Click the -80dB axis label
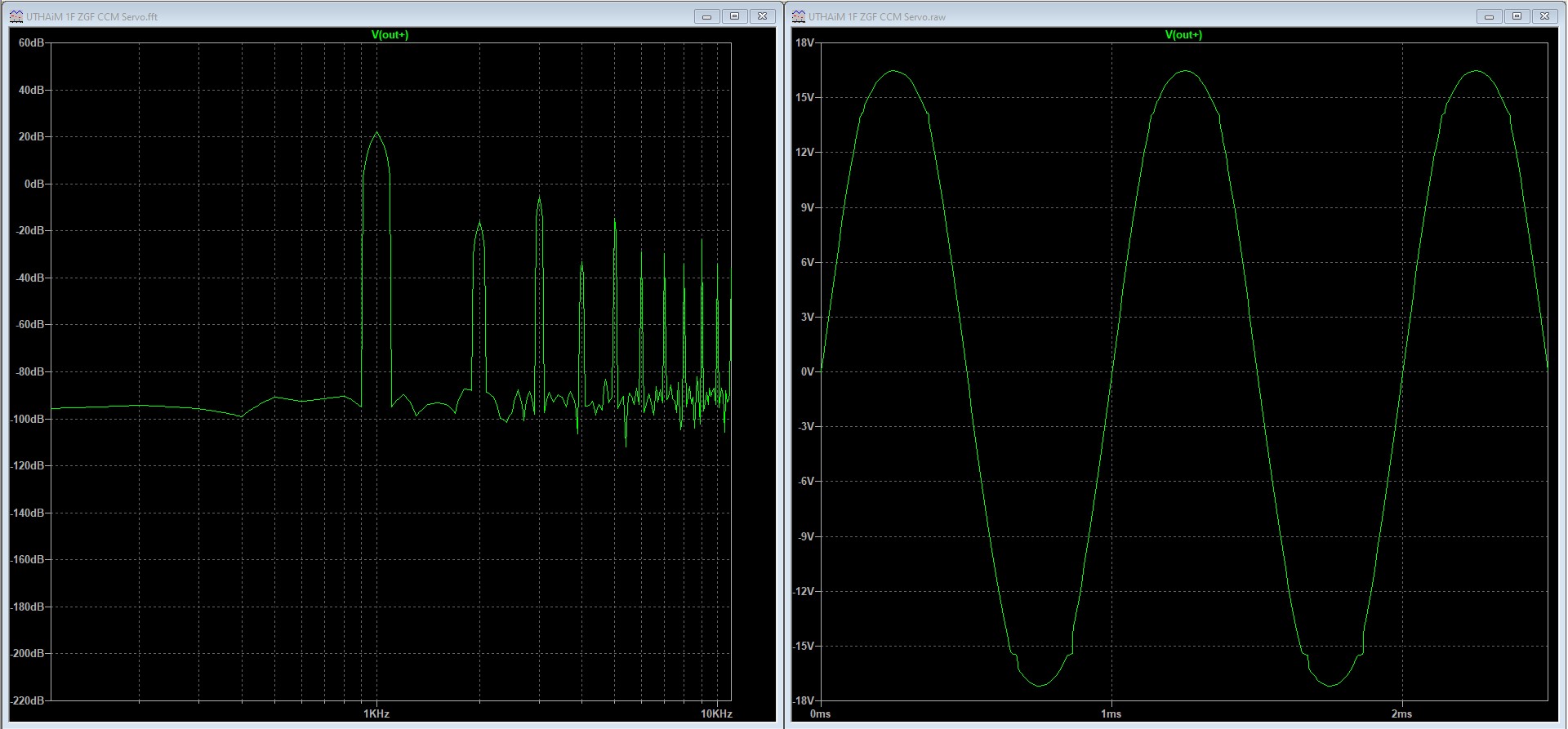Image resolution: width=1568 pixels, height=729 pixels. 30,371
